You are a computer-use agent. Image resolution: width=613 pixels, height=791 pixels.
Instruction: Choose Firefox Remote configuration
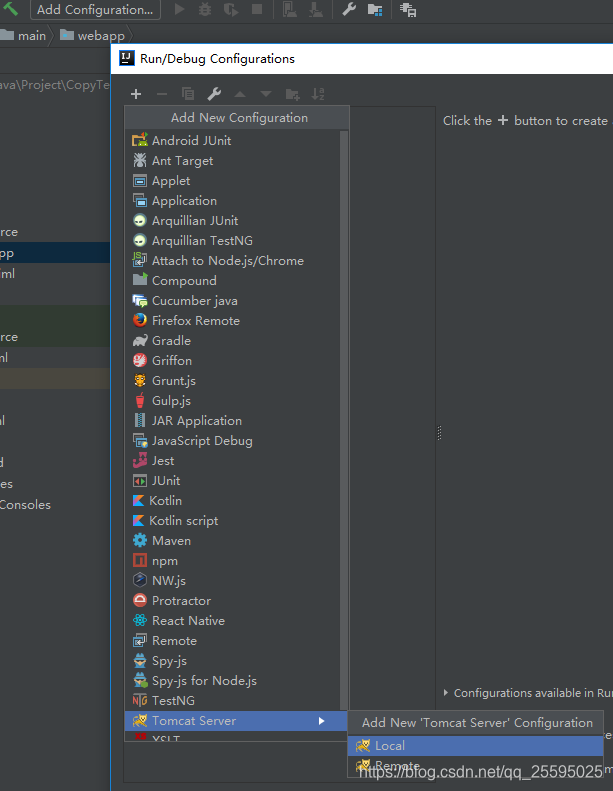(x=236, y=320)
